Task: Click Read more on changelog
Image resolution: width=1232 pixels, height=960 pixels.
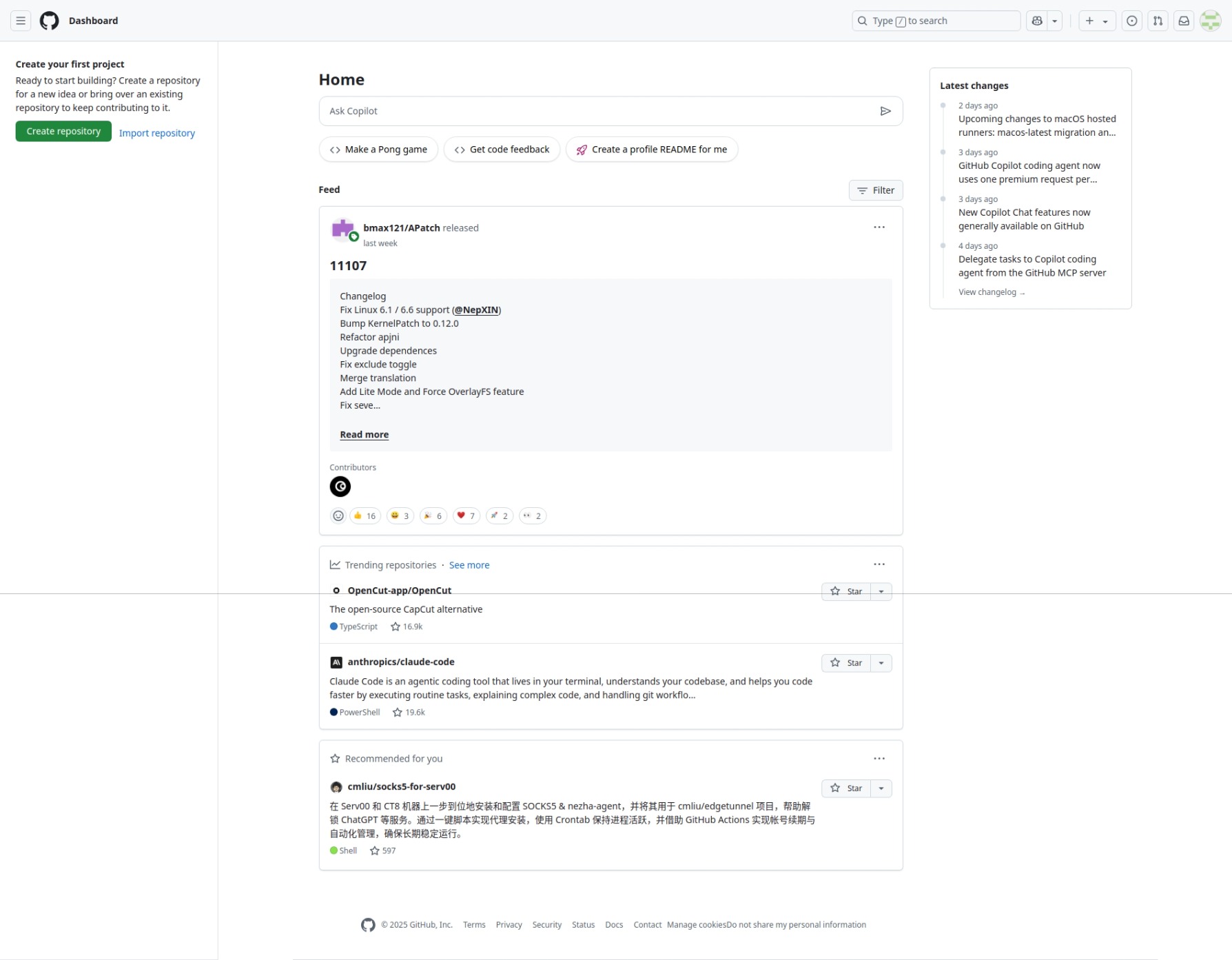Action: (365, 435)
